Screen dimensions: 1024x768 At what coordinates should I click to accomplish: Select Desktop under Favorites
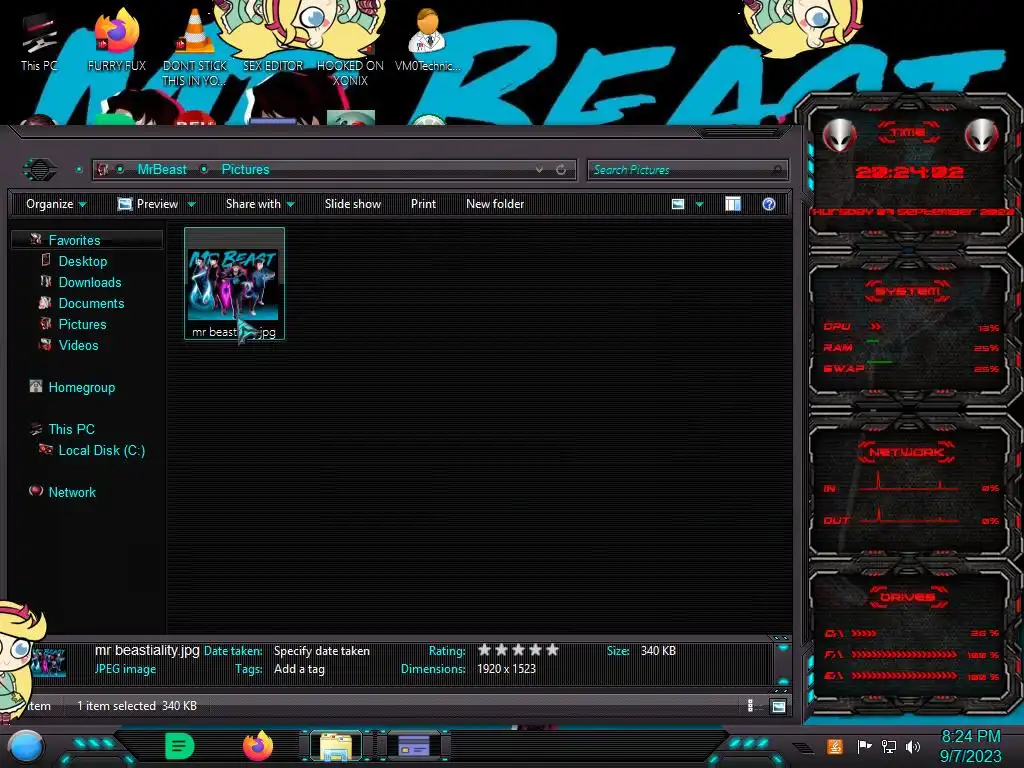click(83, 261)
